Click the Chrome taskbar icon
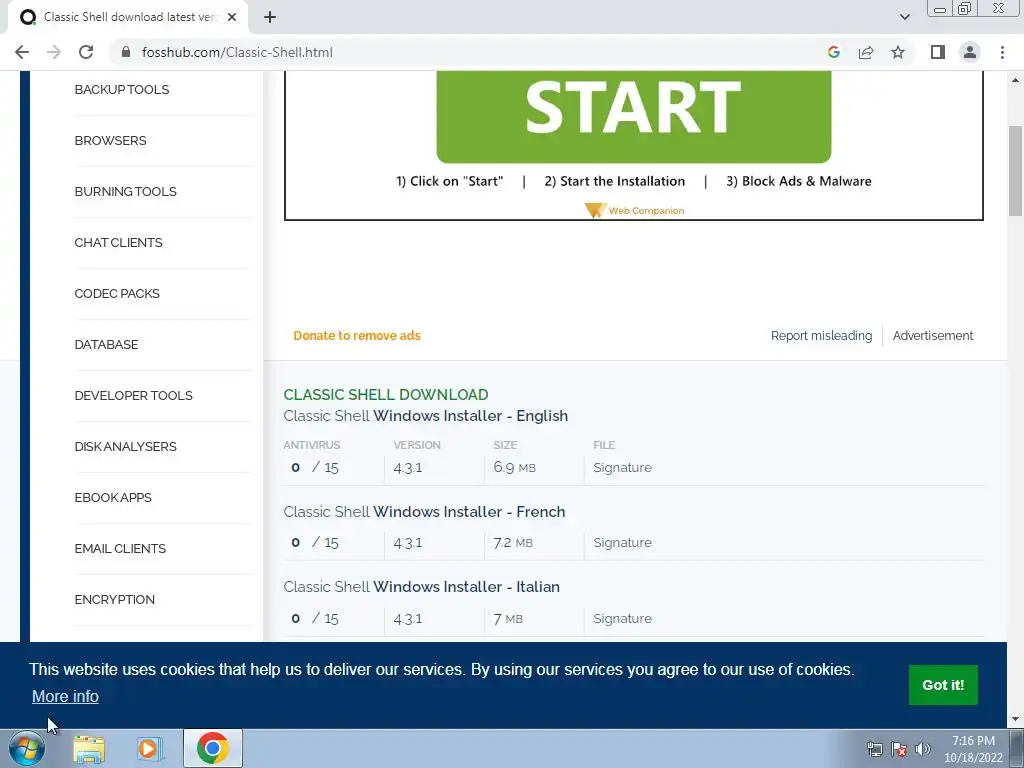Screen dimensions: 1024x768 (x=212, y=748)
